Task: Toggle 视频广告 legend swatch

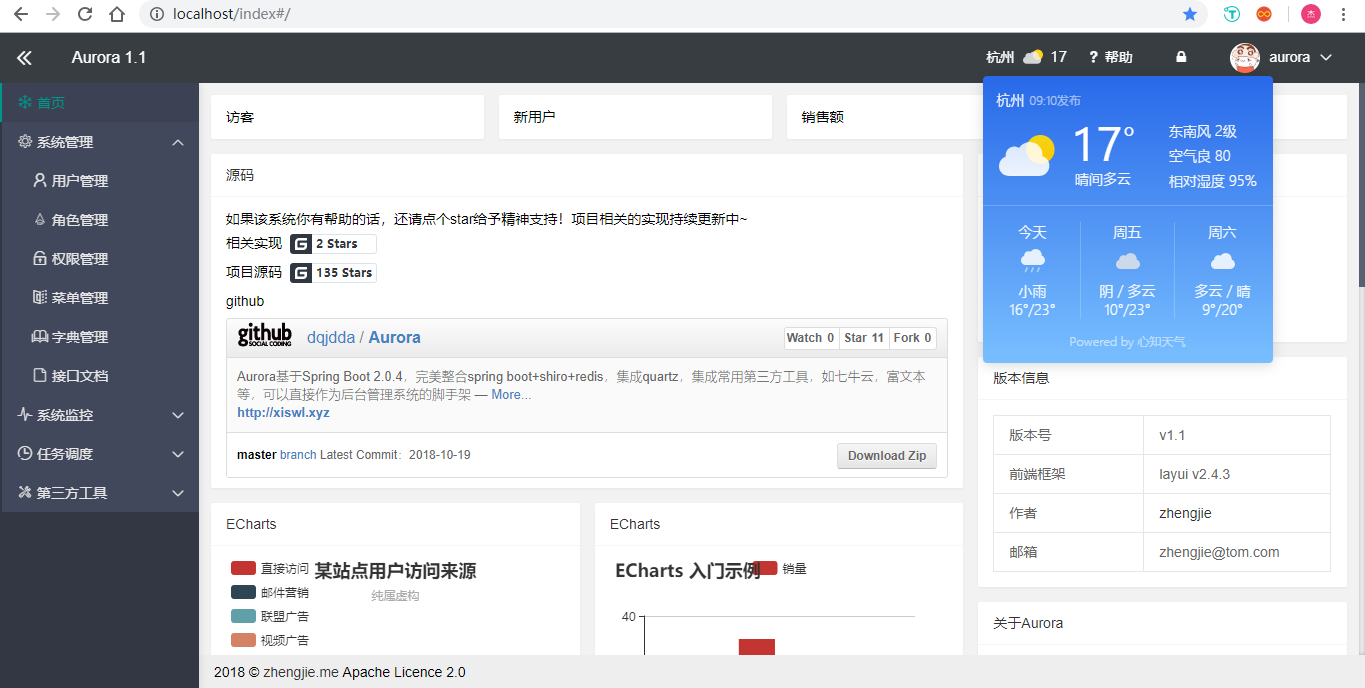Action: pyautogui.click(x=244, y=640)
